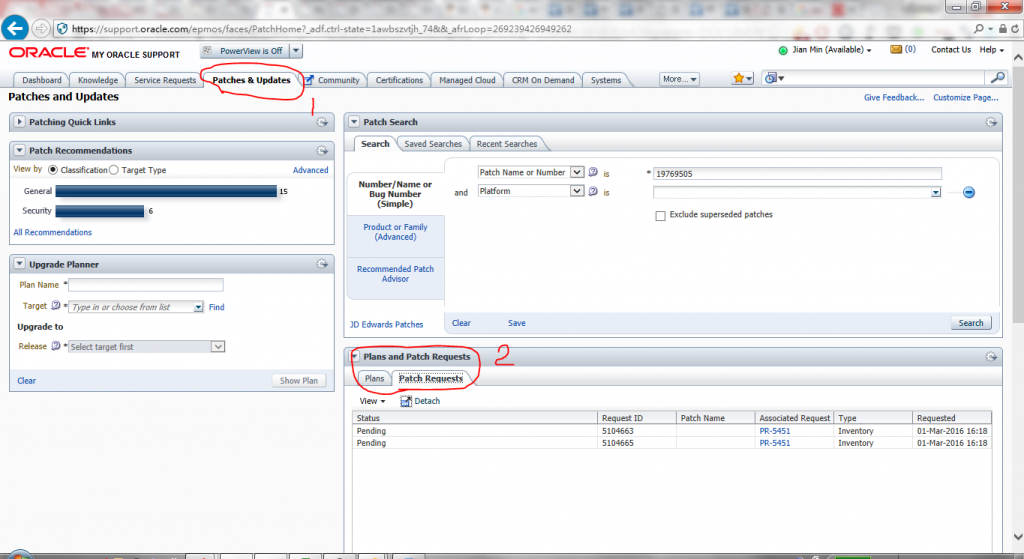Viewport: 1024px width, 559px height.
Task: Open the View menu in requests table
Action: pos(372,401)
